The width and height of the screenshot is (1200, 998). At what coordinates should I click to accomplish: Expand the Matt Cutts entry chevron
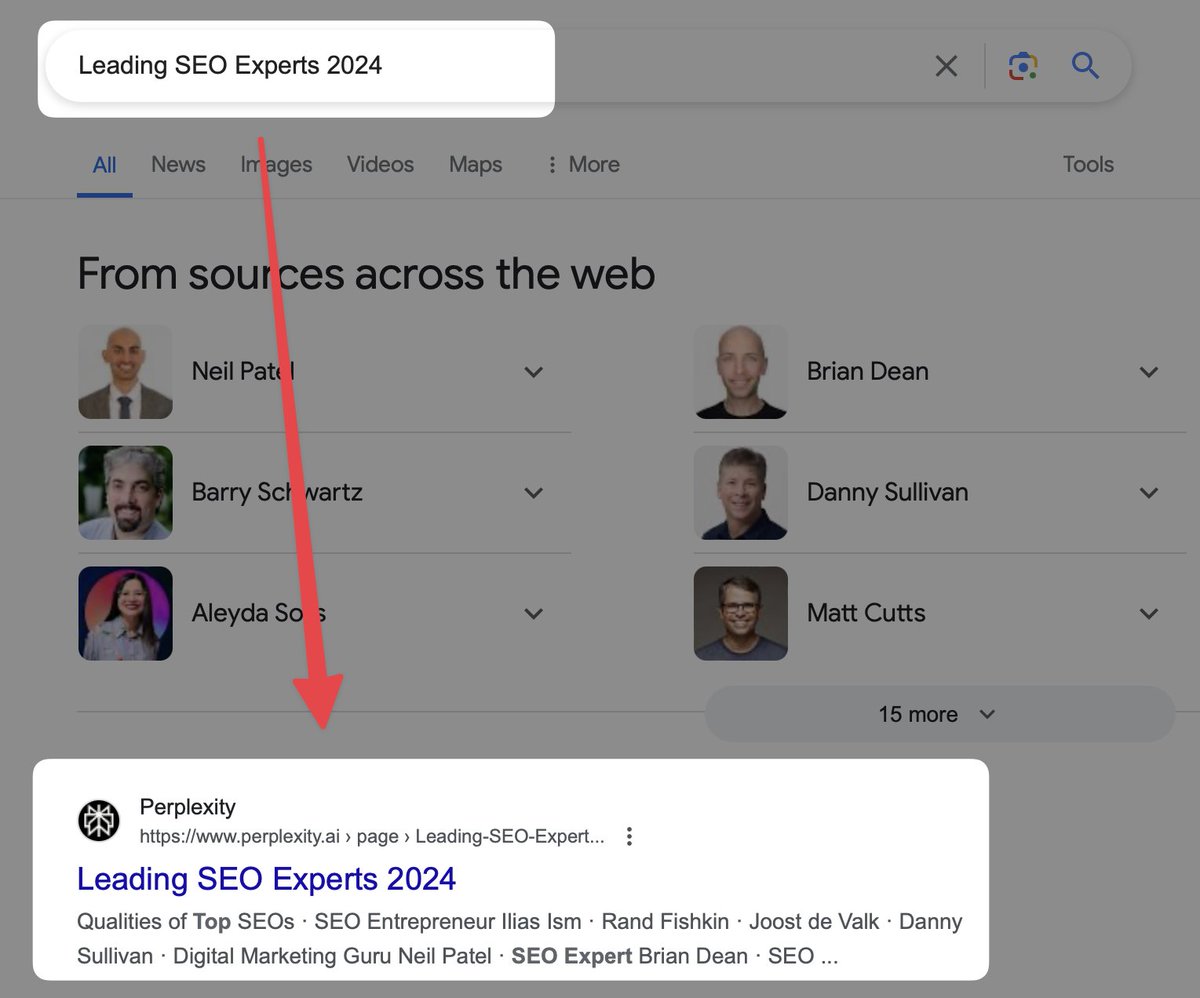[1149, 614]
